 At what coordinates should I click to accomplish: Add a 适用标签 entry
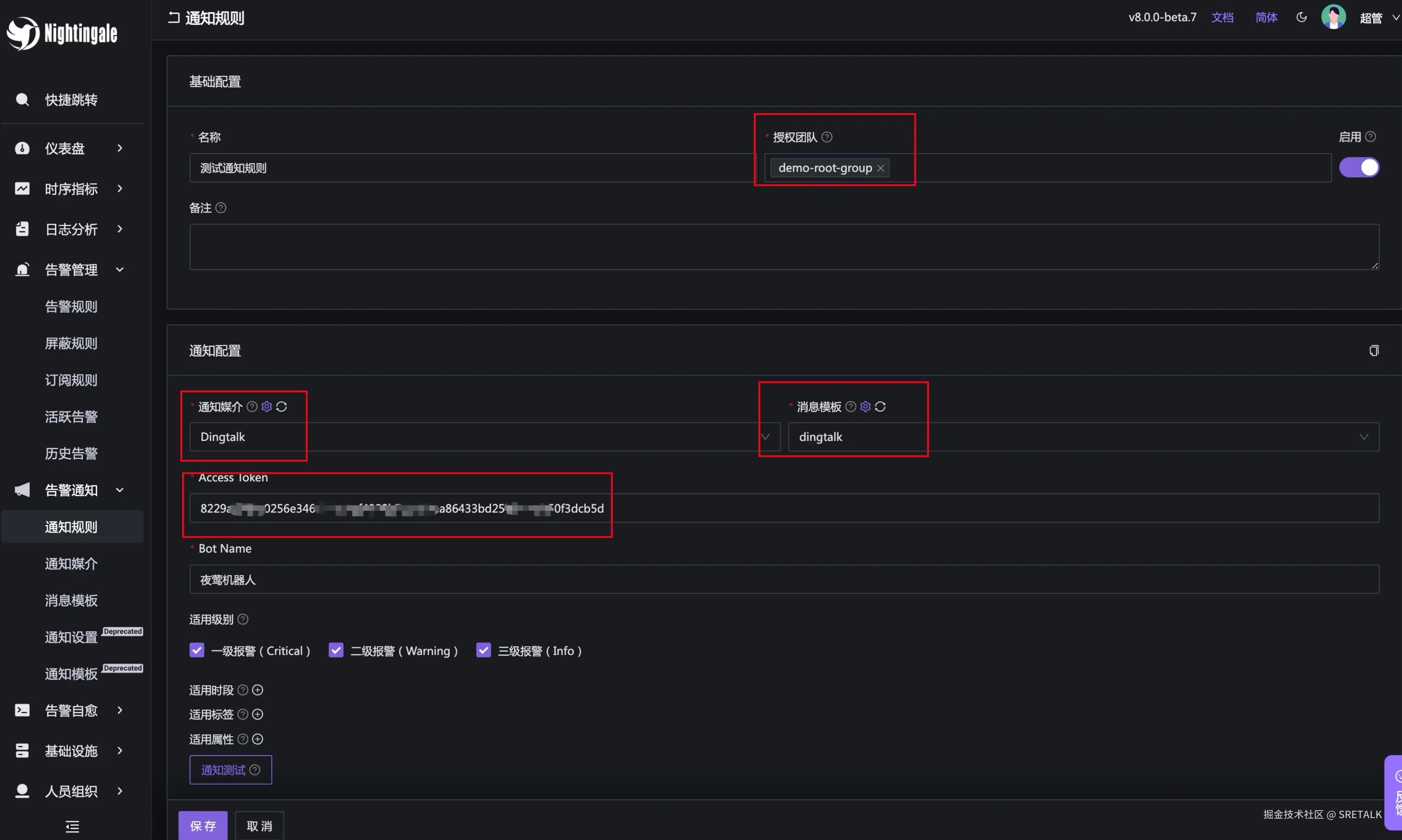258,714
